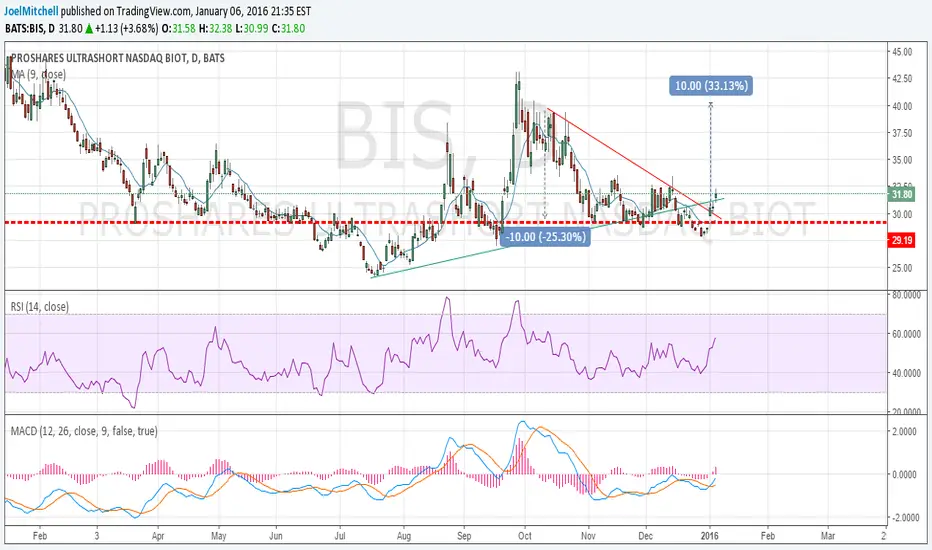Select the MA (9, close) indicator label

(x=39, y=74)
